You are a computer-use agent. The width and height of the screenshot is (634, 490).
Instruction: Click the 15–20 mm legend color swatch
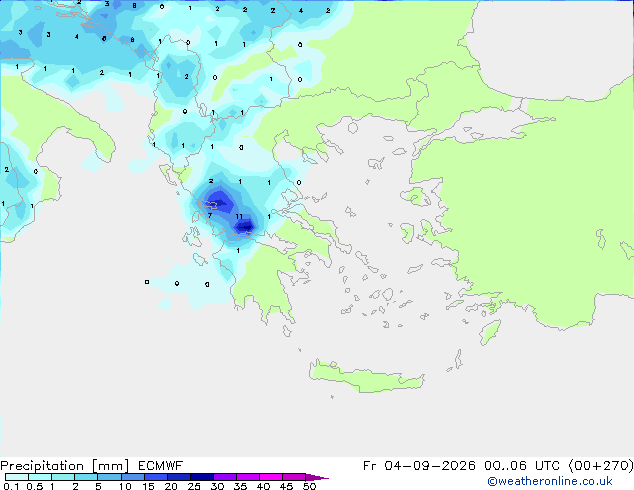click(x=156, y=477)
